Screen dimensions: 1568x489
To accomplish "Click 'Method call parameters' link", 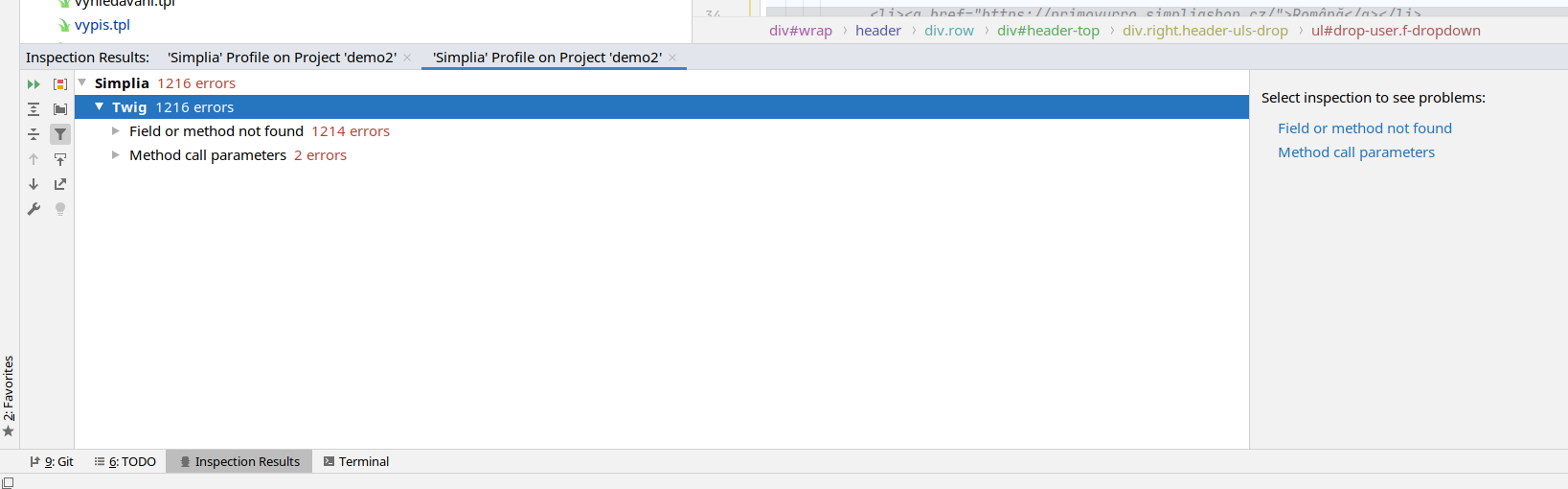I will coord(1355,152).
